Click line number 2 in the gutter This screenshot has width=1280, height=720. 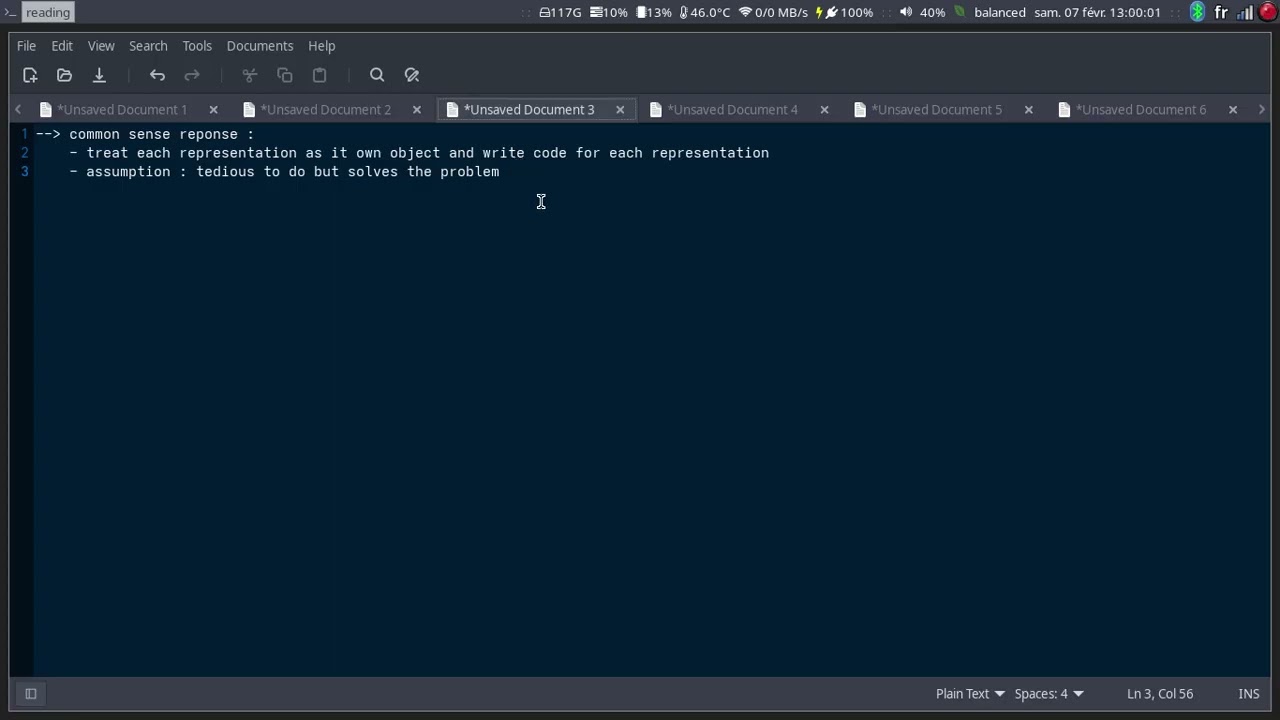coord(25,153)
